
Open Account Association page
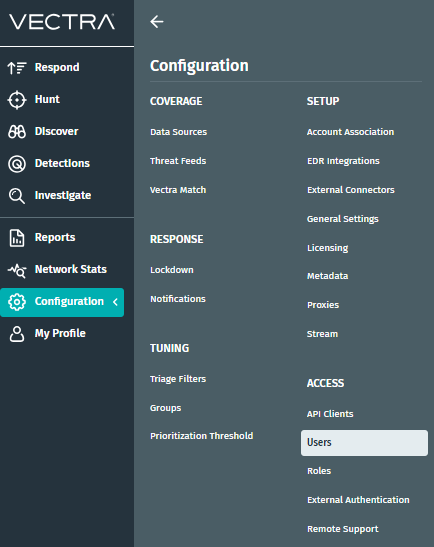pyautogui.click(x=350, y=132)
